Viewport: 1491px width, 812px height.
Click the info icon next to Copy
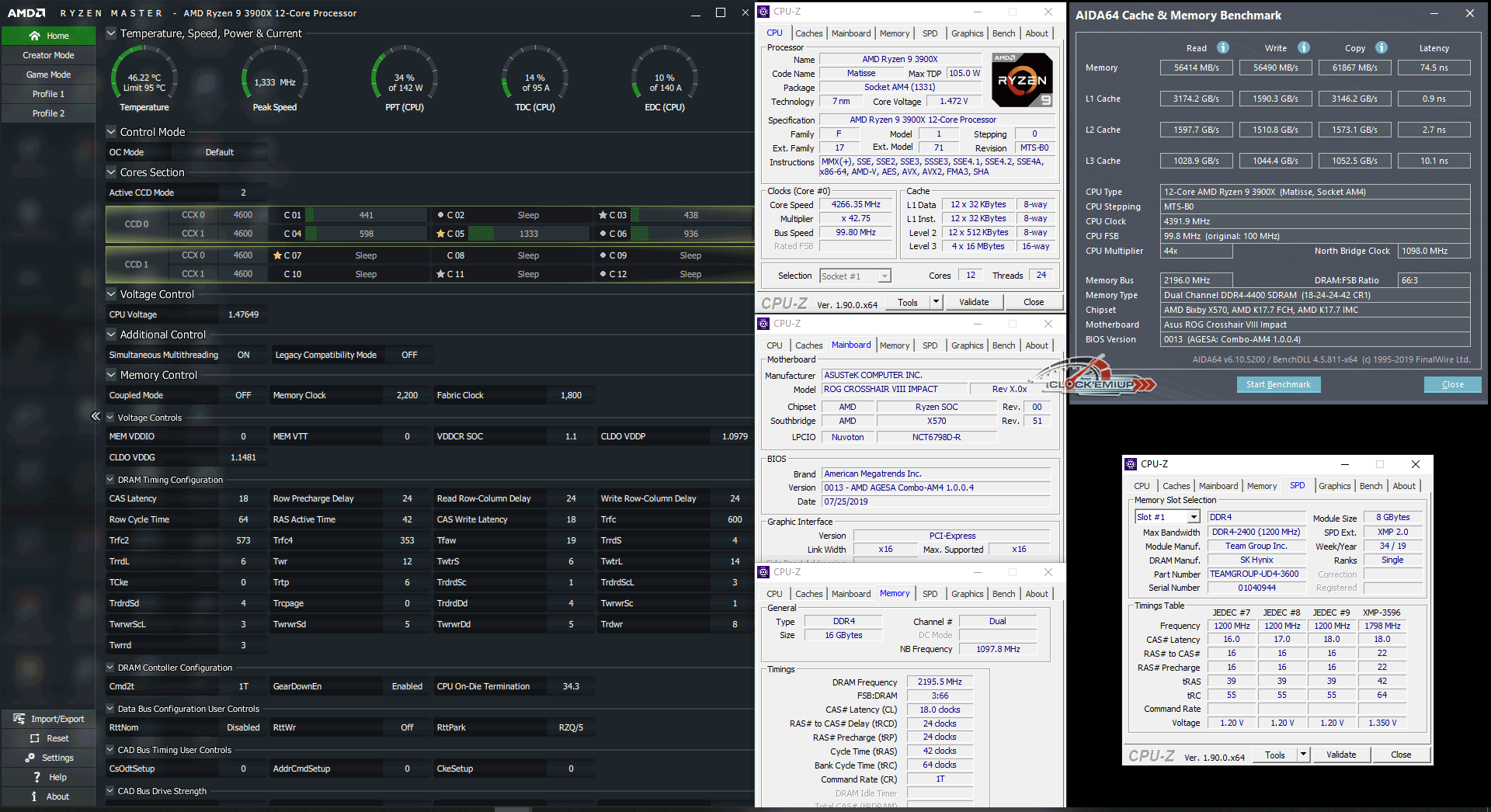[x=1382, y=47]
